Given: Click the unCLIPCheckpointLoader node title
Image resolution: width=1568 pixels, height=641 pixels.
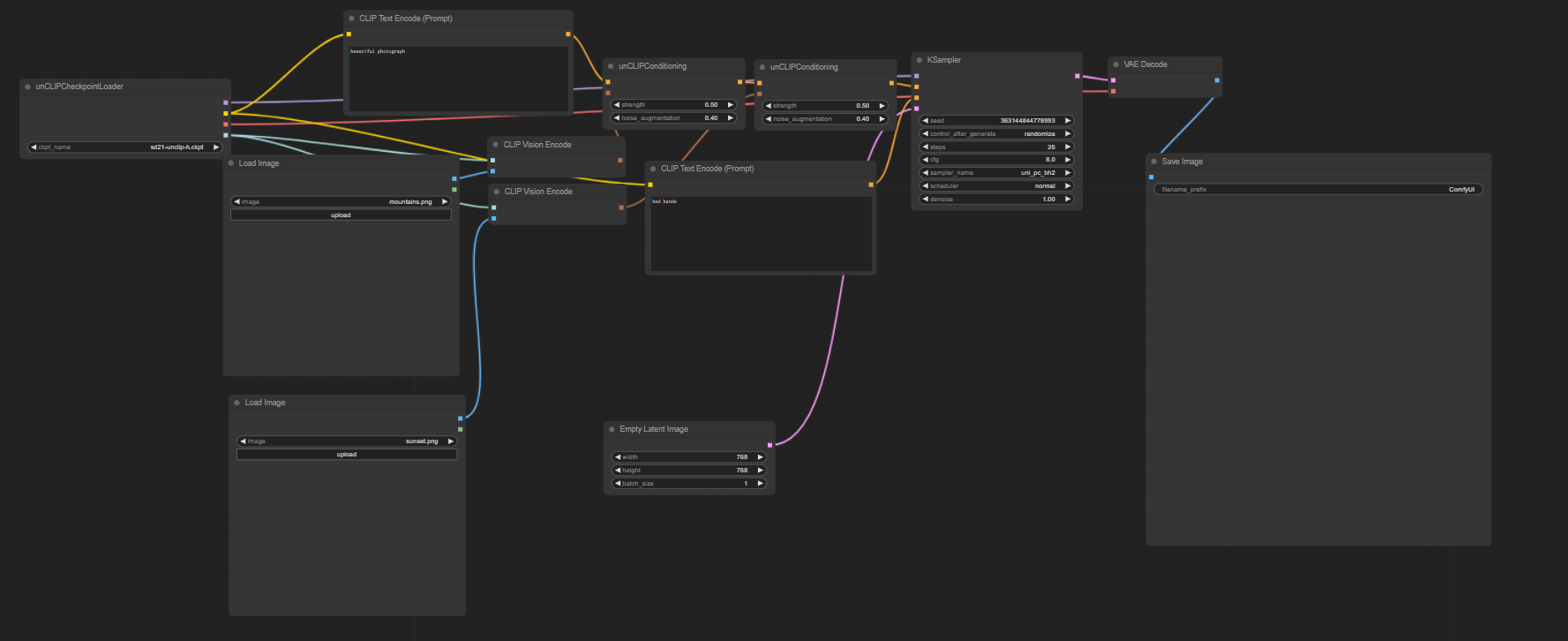Looking at the screenshot, I should [x=79, y=87].
